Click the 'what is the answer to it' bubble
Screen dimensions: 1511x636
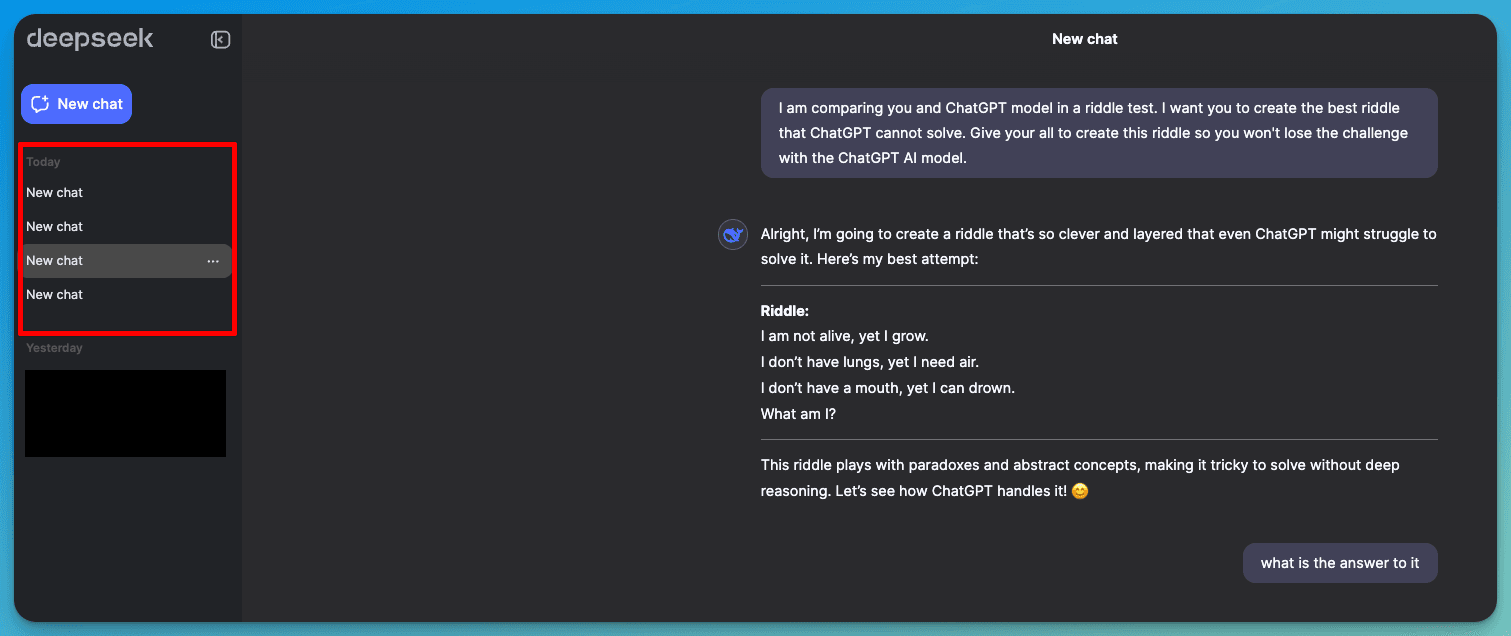pos(1340,562)
